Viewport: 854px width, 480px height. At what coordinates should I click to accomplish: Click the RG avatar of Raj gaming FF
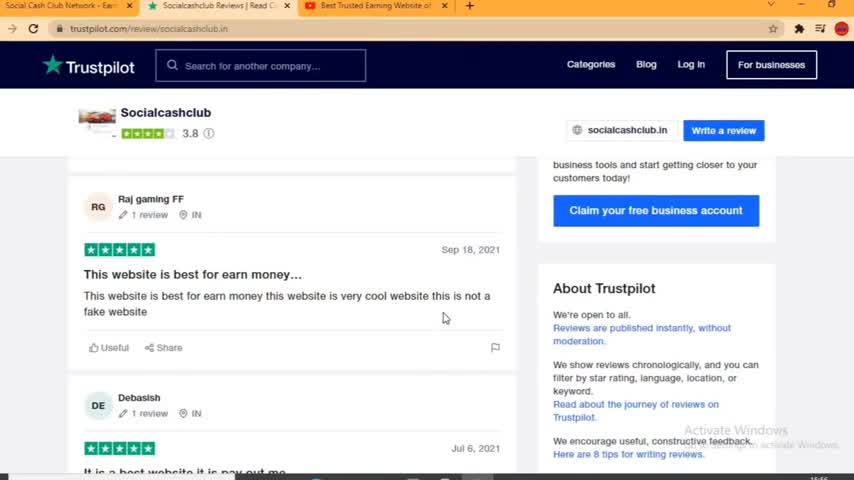coord(98,207)
